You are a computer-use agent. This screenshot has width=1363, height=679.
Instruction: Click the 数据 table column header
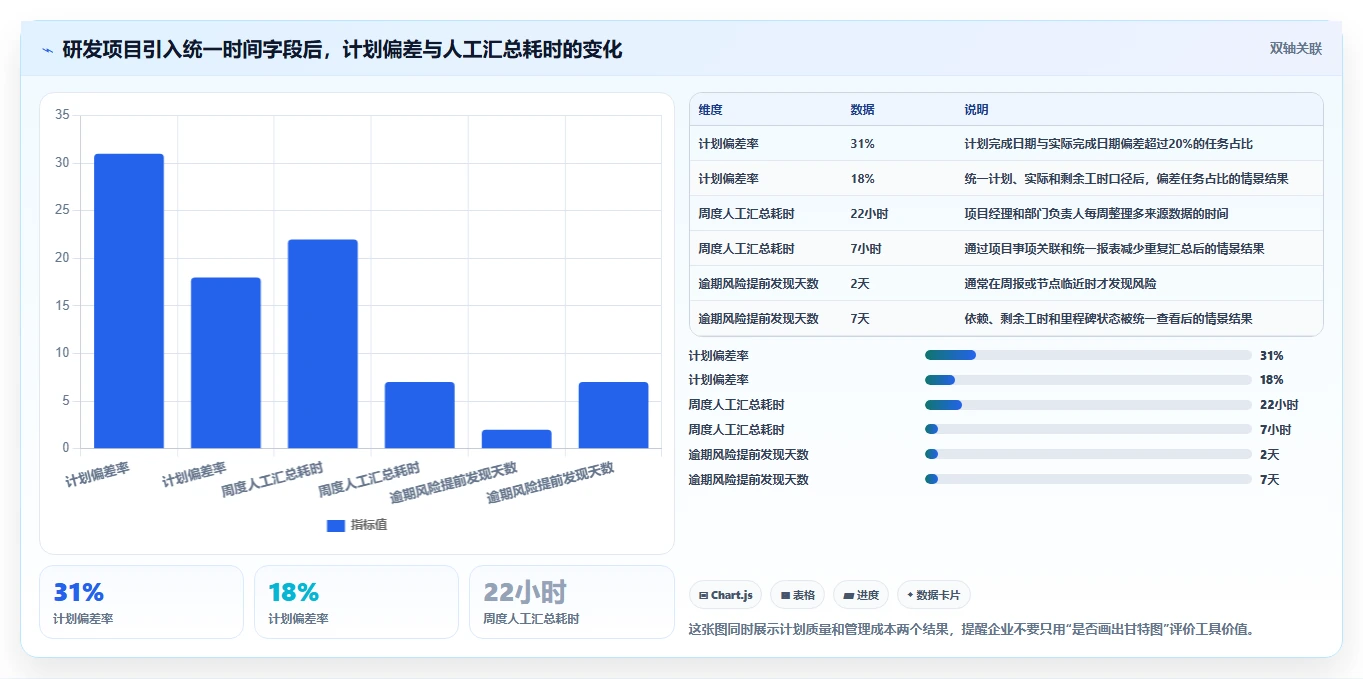pyautogui.click(x=862, y=110)
